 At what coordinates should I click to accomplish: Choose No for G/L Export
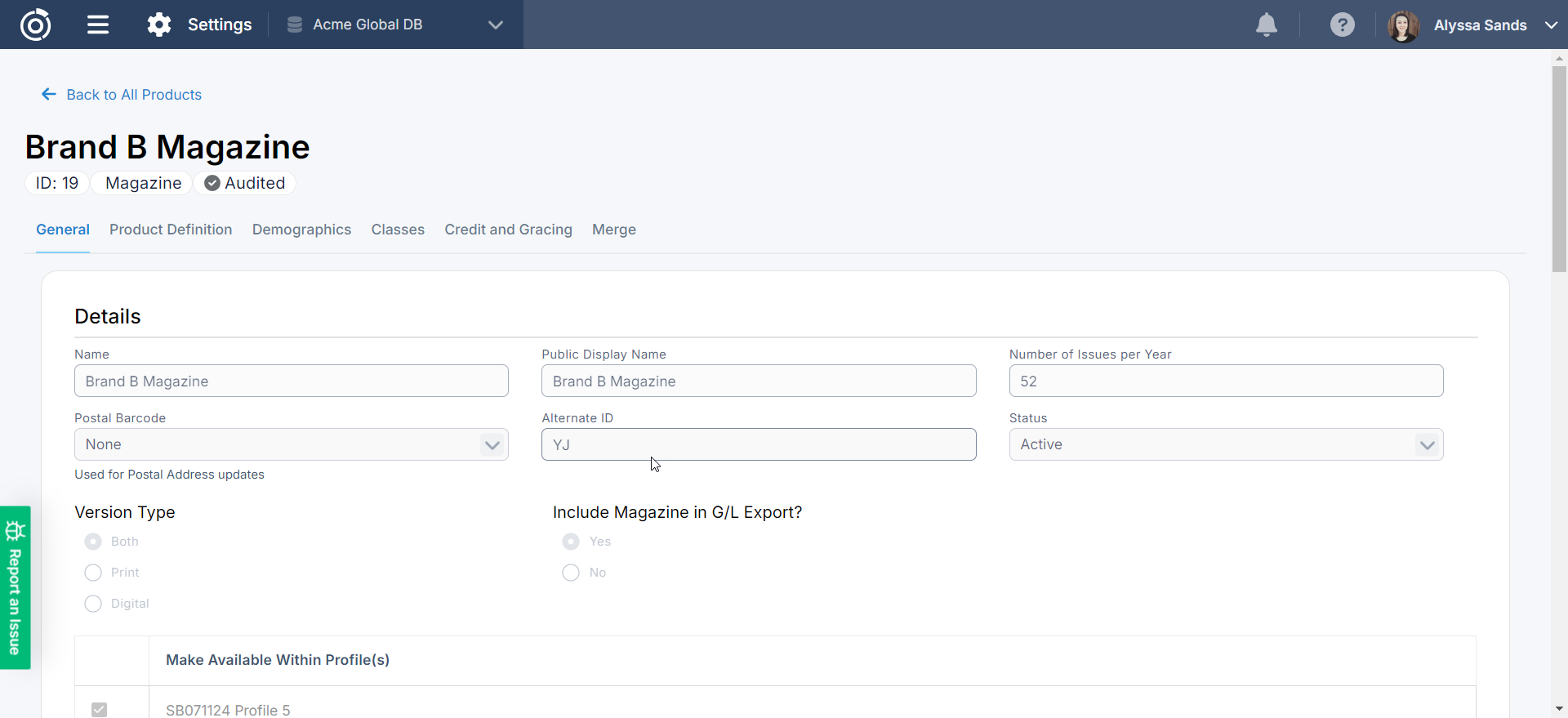[x=571, y=573]
